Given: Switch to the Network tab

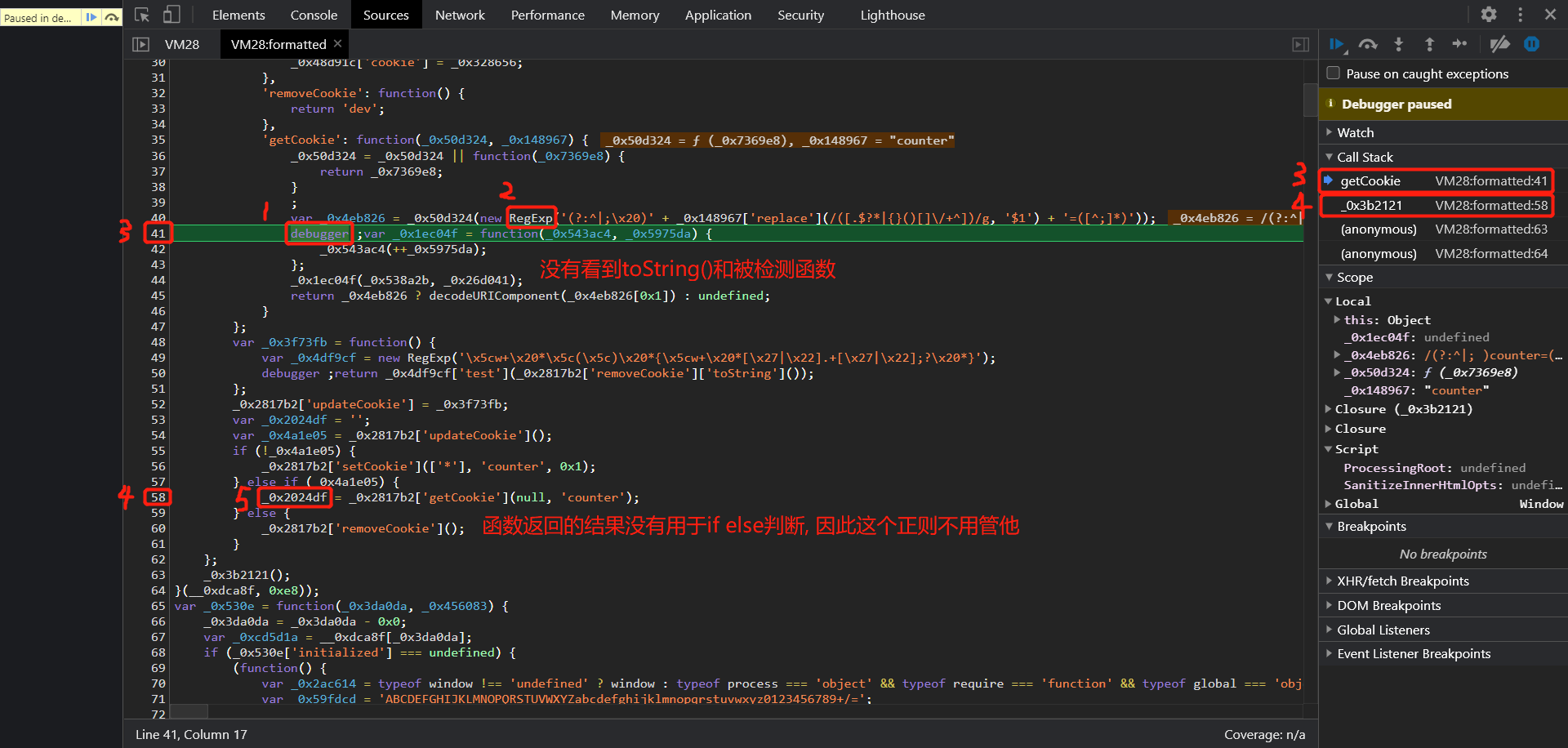Looking at the screenshot, I should [460, 14].
